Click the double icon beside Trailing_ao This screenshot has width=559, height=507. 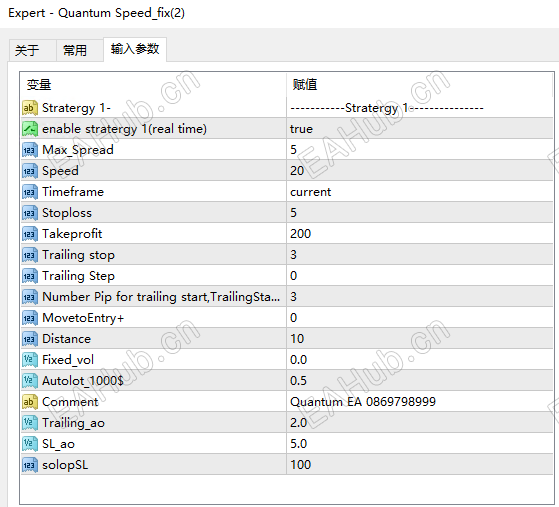30,423
